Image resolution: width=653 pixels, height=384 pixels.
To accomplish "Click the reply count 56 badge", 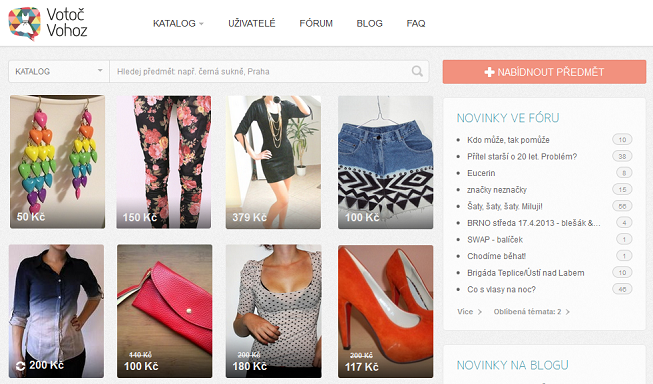I will (x=622, y=206).
